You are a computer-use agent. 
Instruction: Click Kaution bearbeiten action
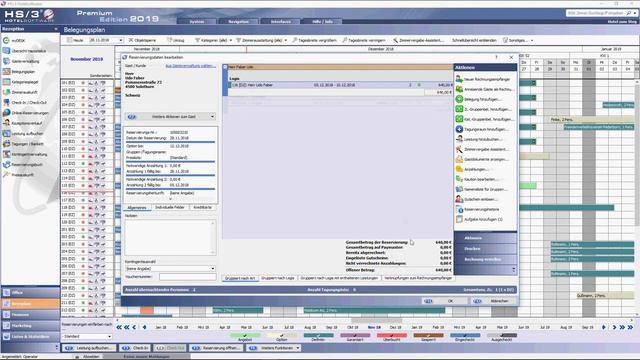coord(481,179)
